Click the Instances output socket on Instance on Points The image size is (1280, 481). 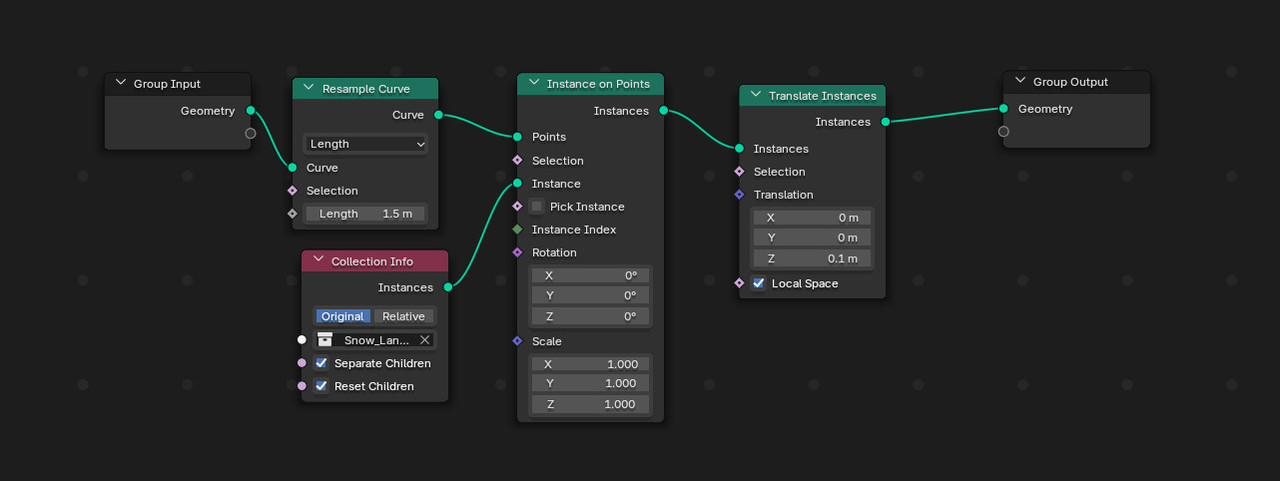[663, 111]
